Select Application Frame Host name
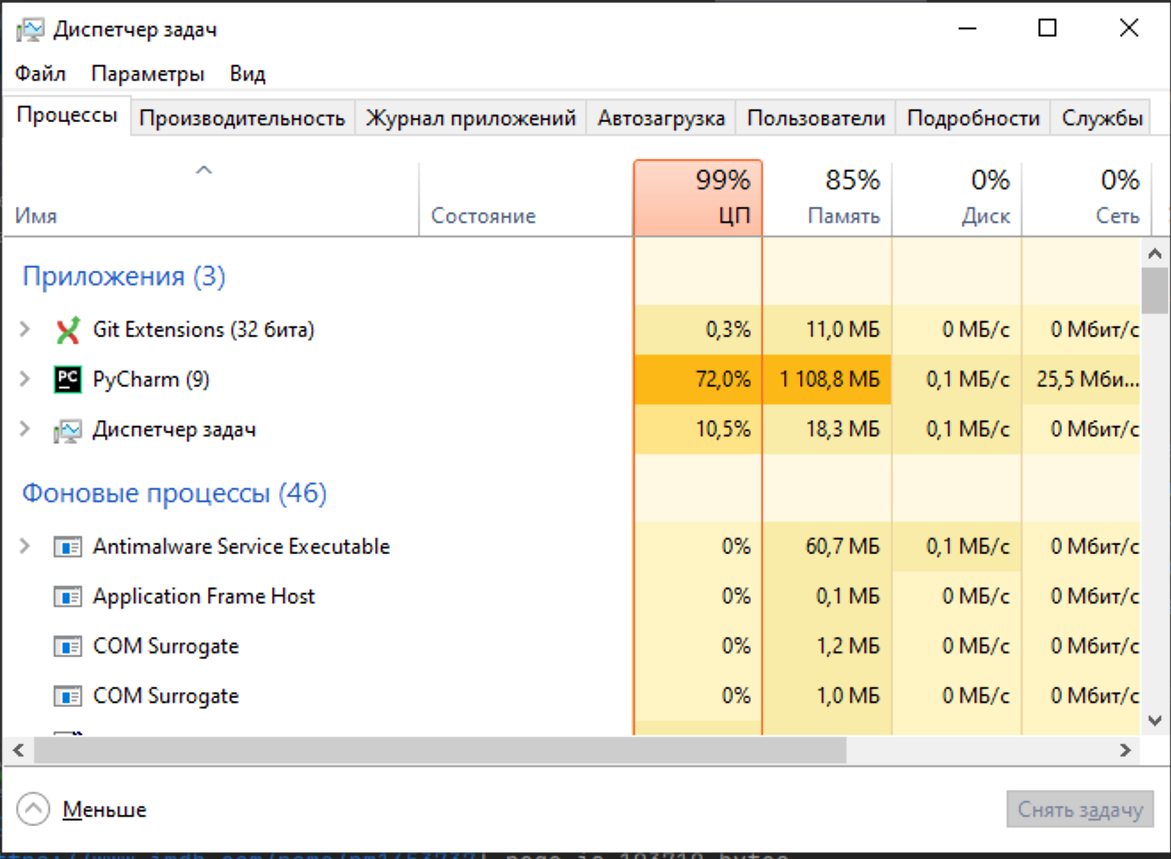Image resolution: width=1171 pixels, height=859 pixels. tap(204, 596)
